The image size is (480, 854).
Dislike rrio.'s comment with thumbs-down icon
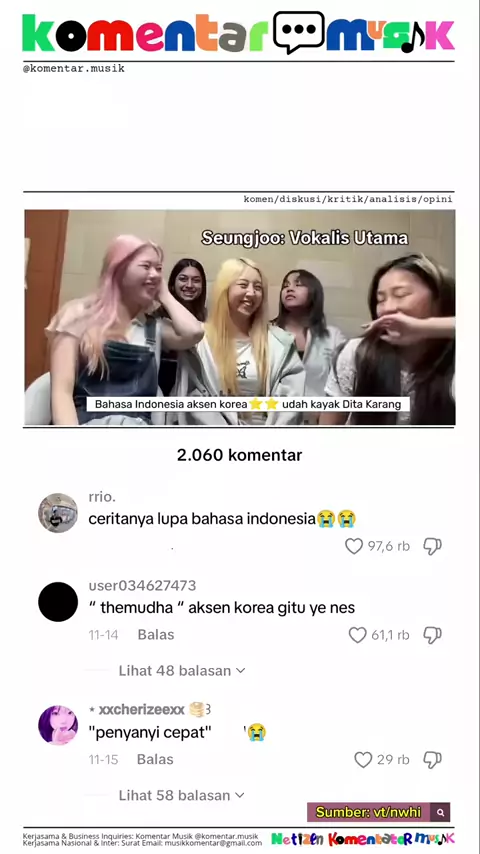tap(432, 546)
